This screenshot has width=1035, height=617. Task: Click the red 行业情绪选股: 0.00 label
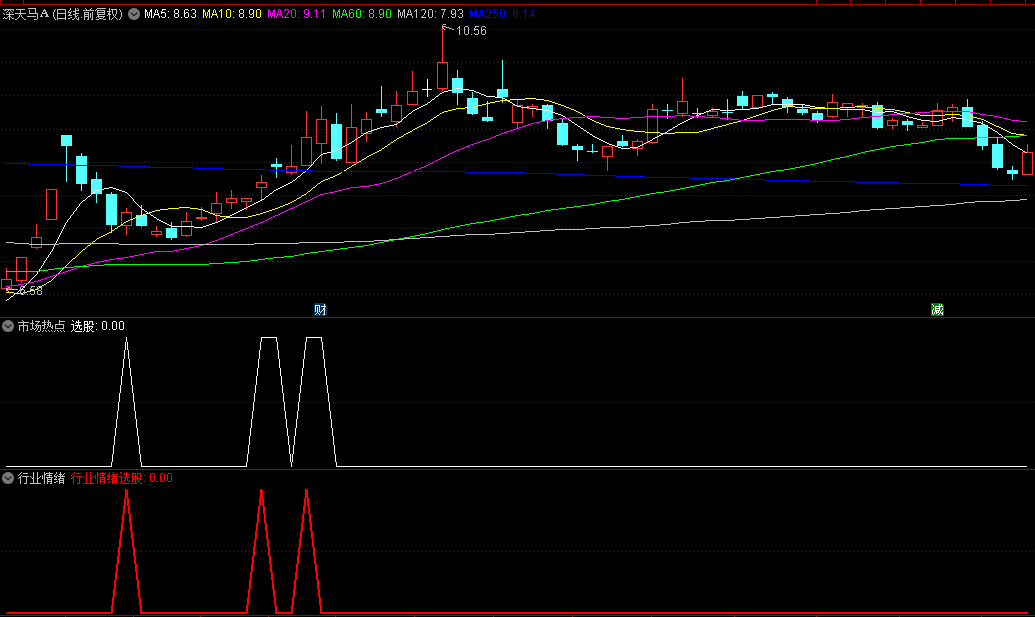(x=122, y=478)
